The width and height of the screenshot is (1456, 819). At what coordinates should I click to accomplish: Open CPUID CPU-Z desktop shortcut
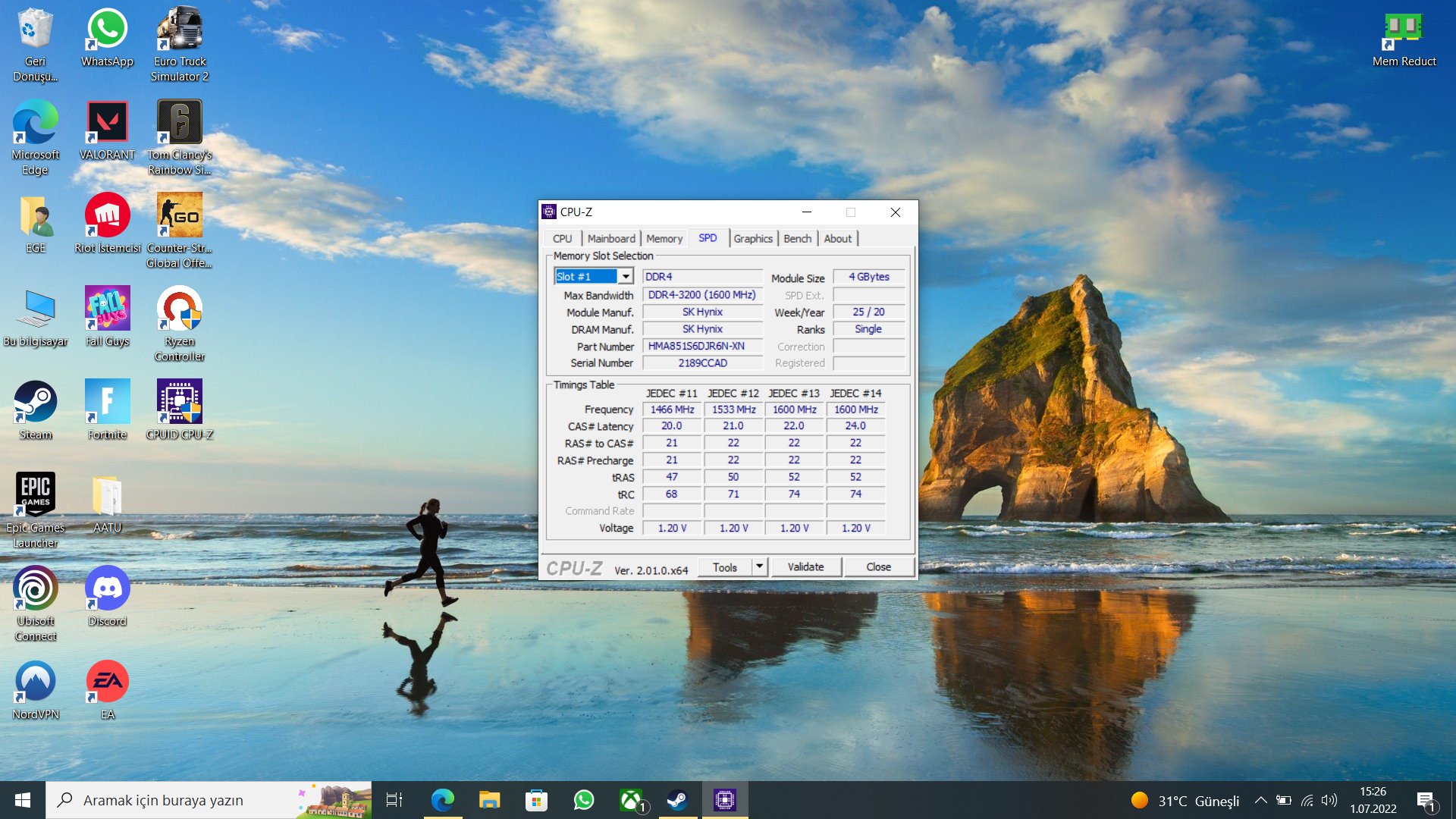(x=180, y=410)
